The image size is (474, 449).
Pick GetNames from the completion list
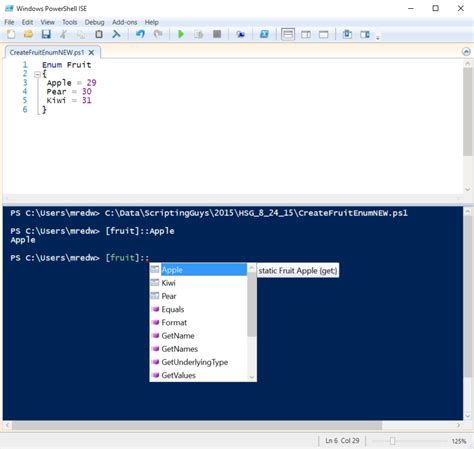198,349
